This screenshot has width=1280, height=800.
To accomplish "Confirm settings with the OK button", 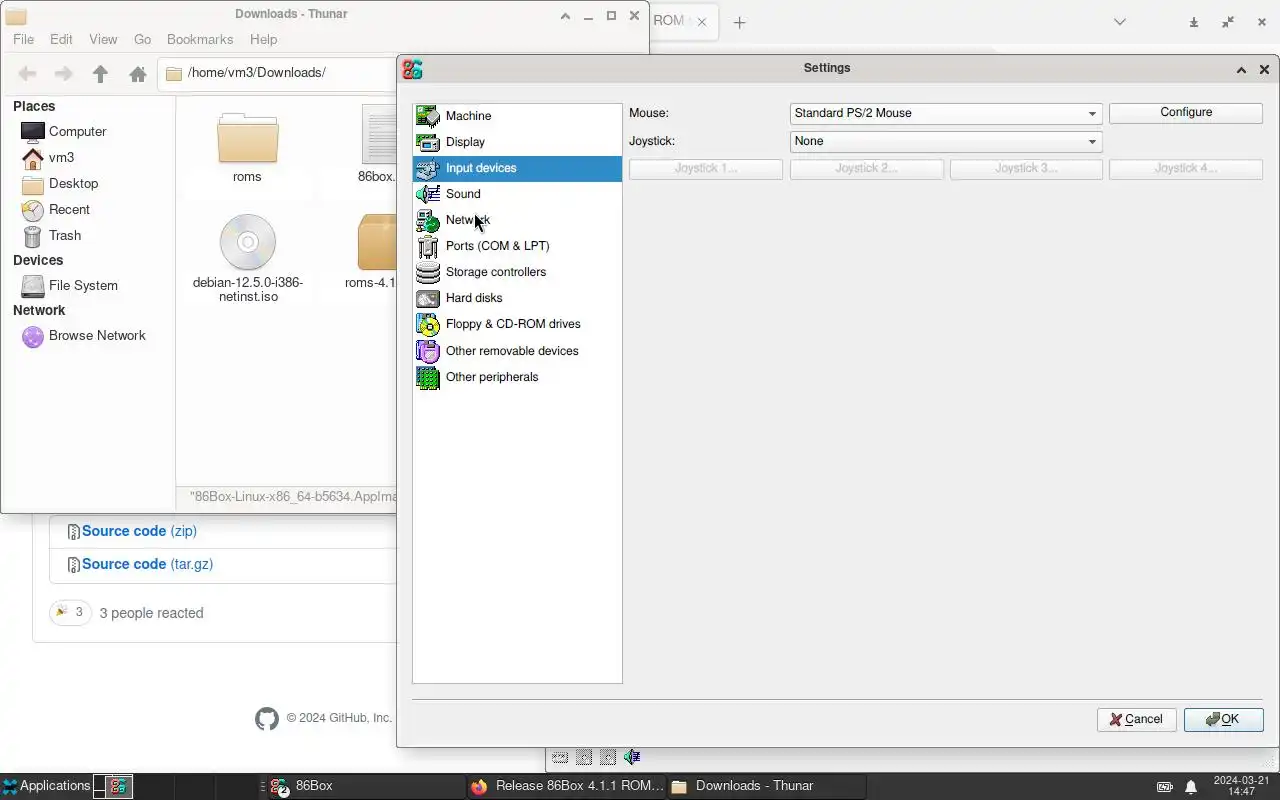I will (1223, 719).
